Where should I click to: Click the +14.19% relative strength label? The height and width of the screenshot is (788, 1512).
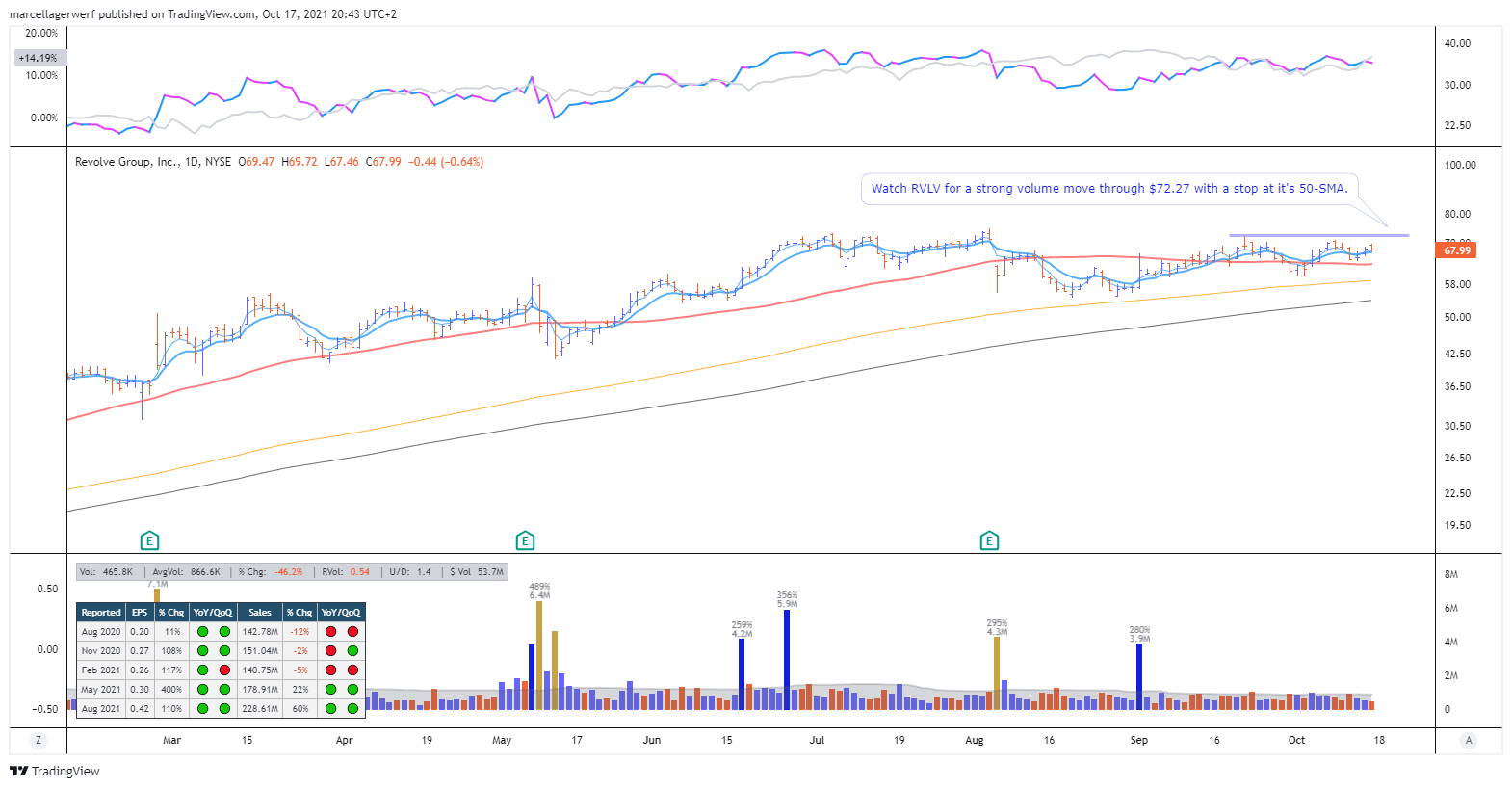pyautogui.click(x=38, y=58)
